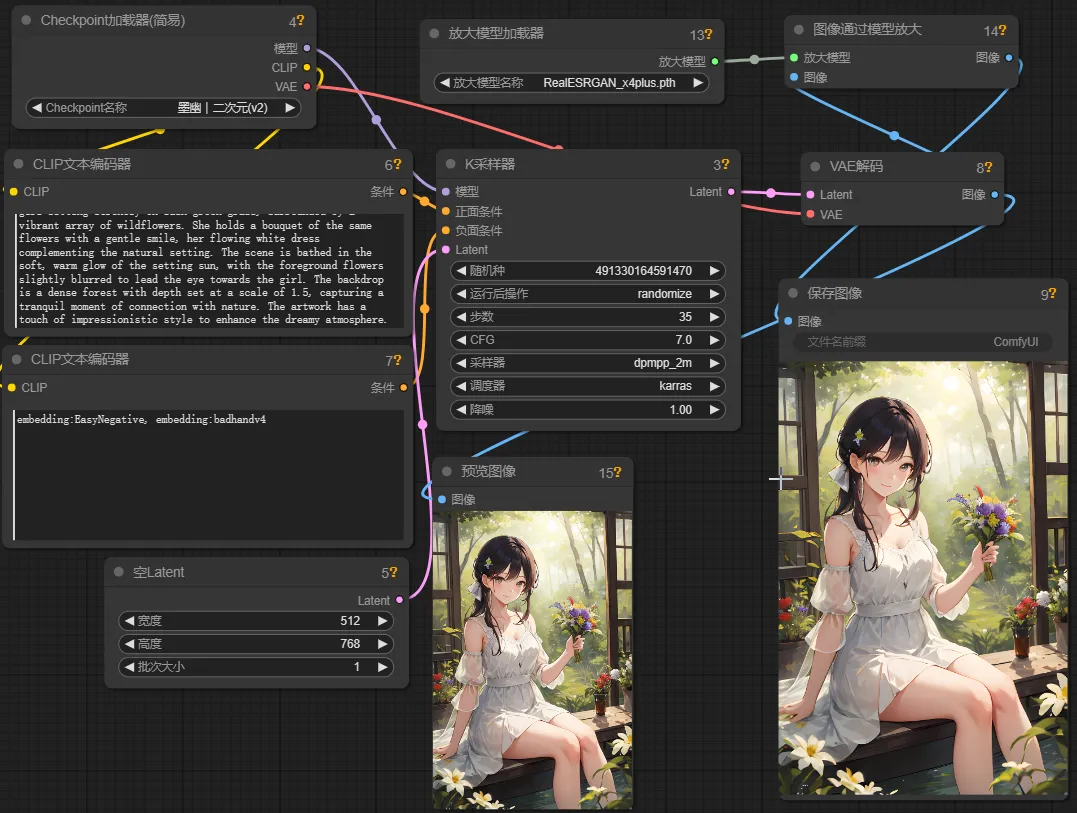Toggle collapse dot on the Checkpoint加载器(简易) node
This screenshot has height=813, width=1077.
point(27,20)
